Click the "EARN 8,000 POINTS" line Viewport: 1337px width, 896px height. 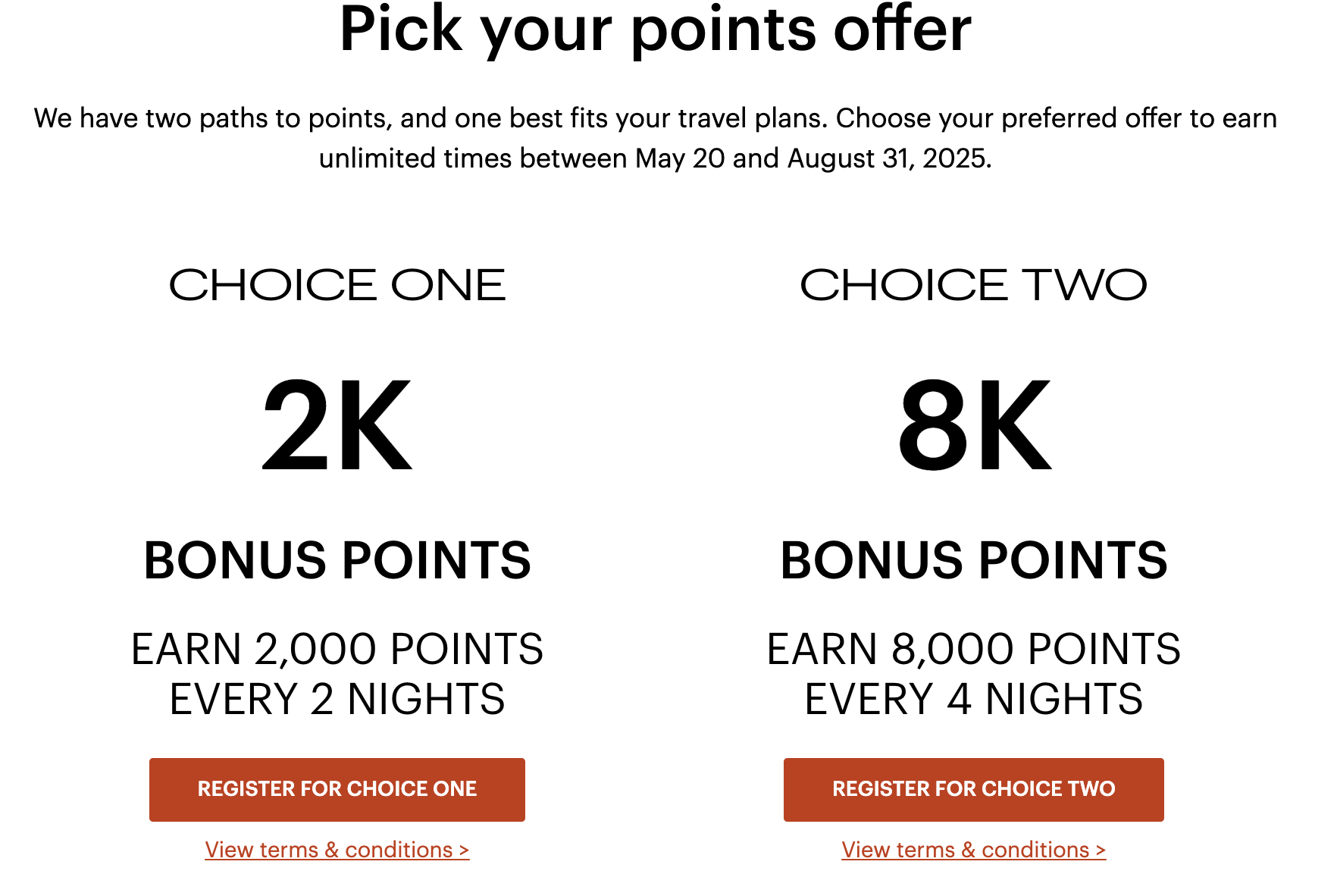click(974, 649)
